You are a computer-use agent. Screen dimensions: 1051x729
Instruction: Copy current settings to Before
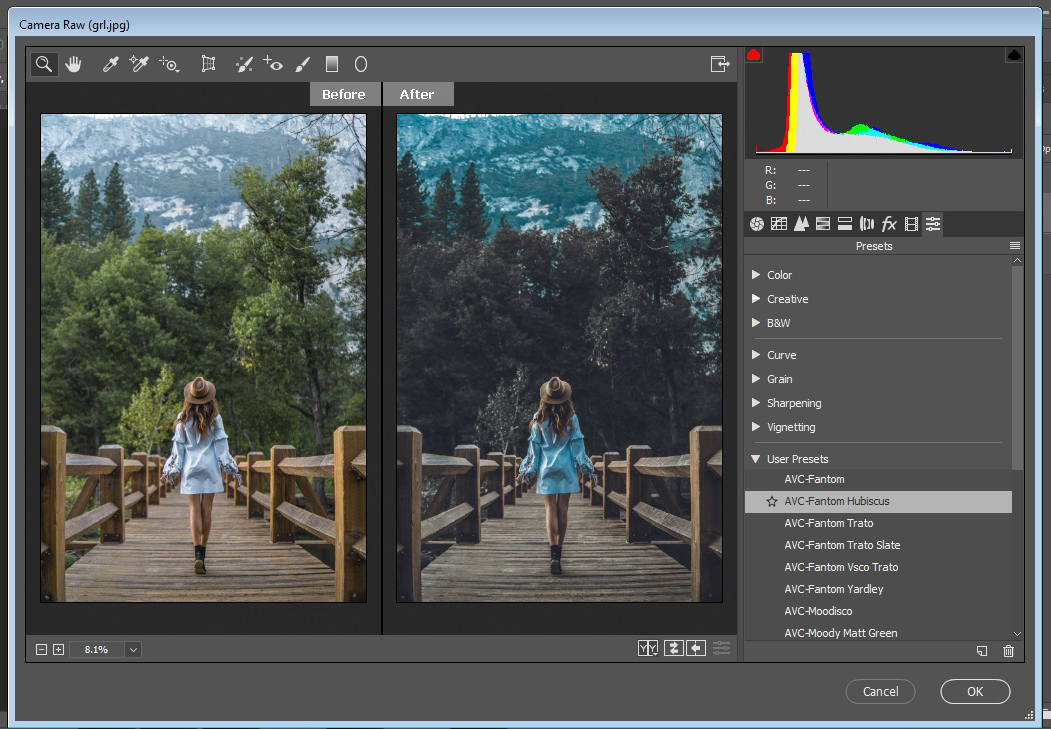coord(696,648)
